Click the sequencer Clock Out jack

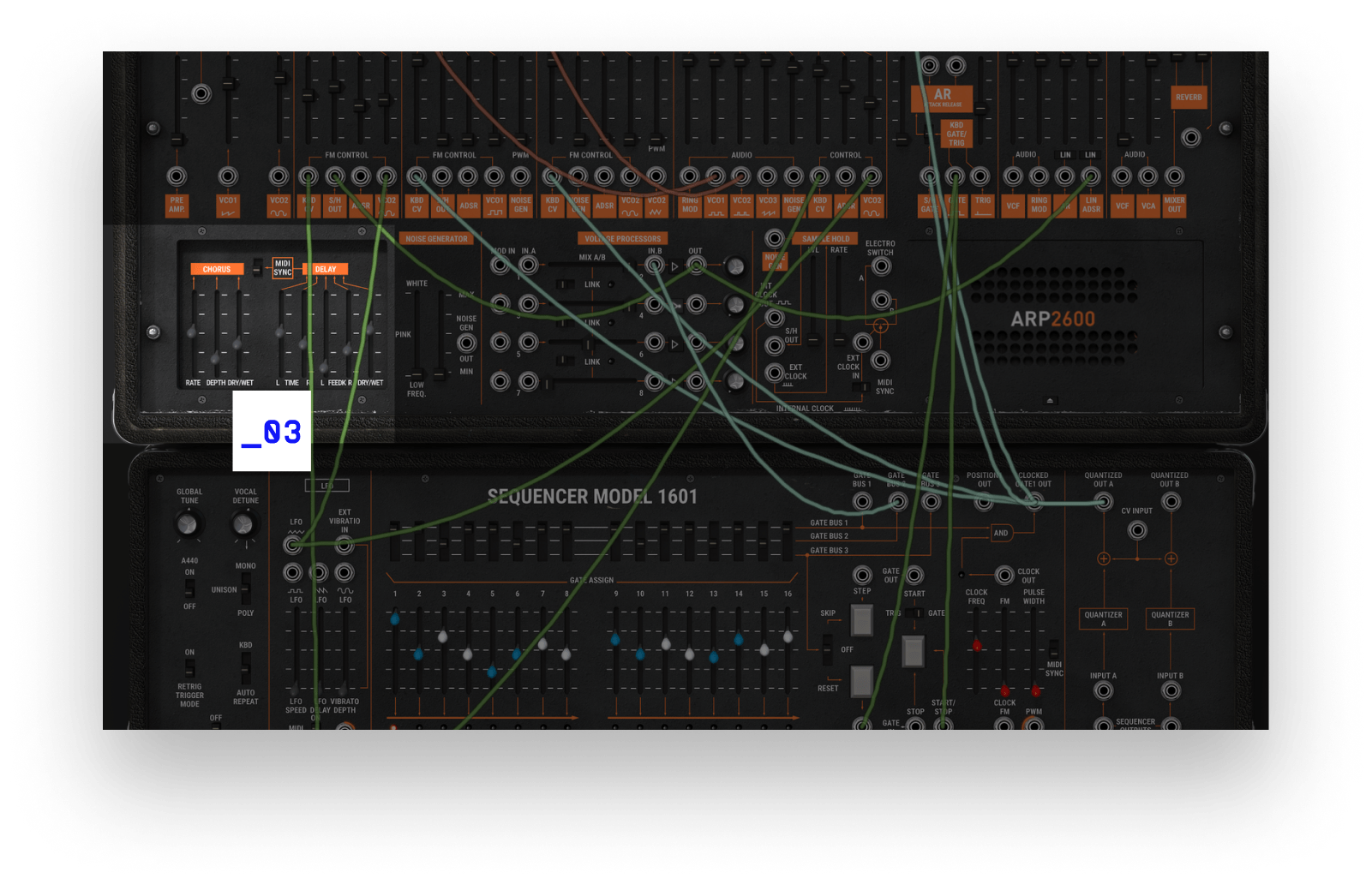(x=1004, y=575)
